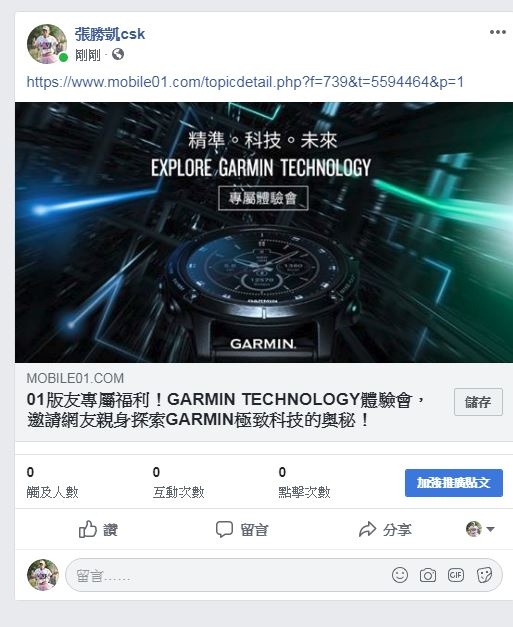Open the 01版友專屬福利 article headline
513x627 pixels.
[226, 410]
